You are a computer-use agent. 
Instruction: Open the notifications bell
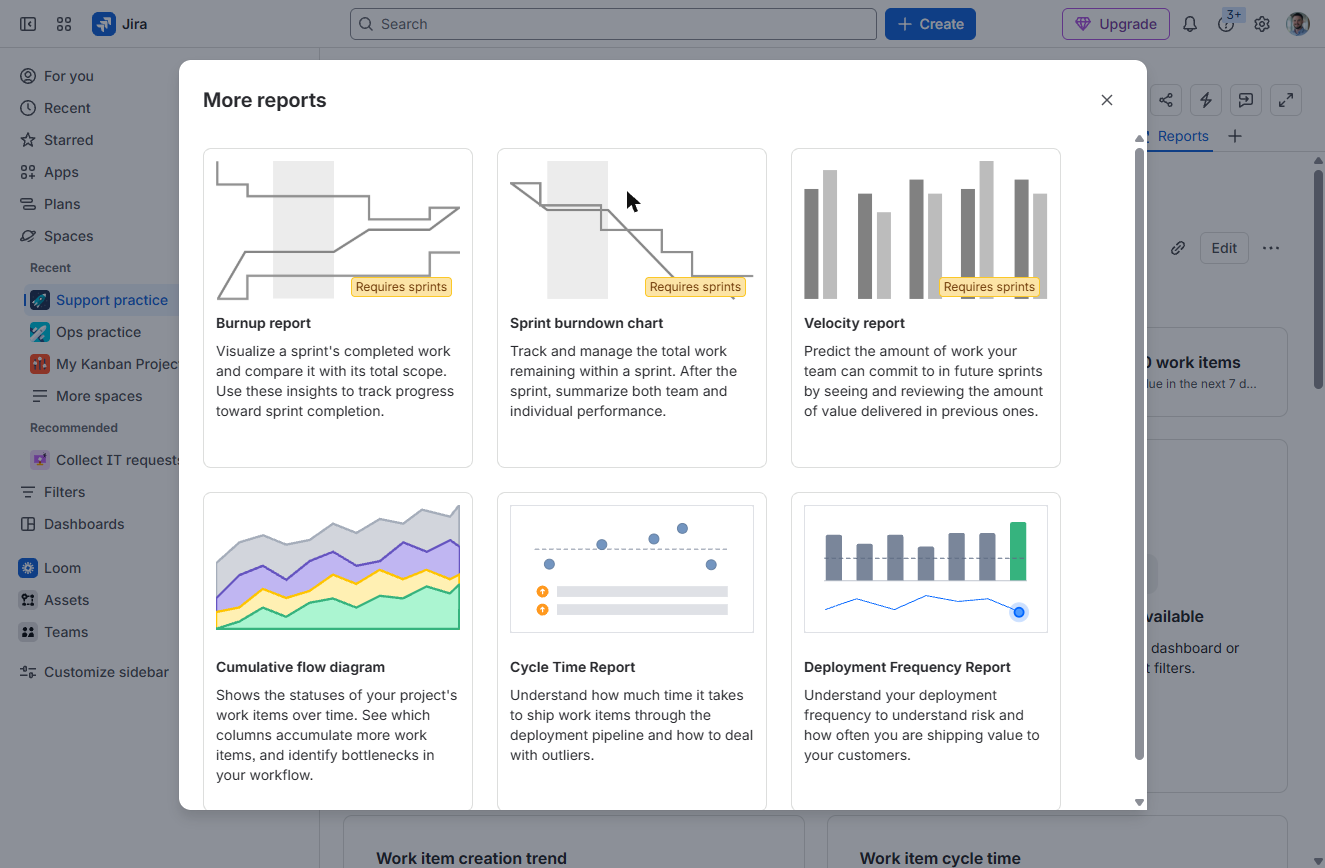point(1190,24)
